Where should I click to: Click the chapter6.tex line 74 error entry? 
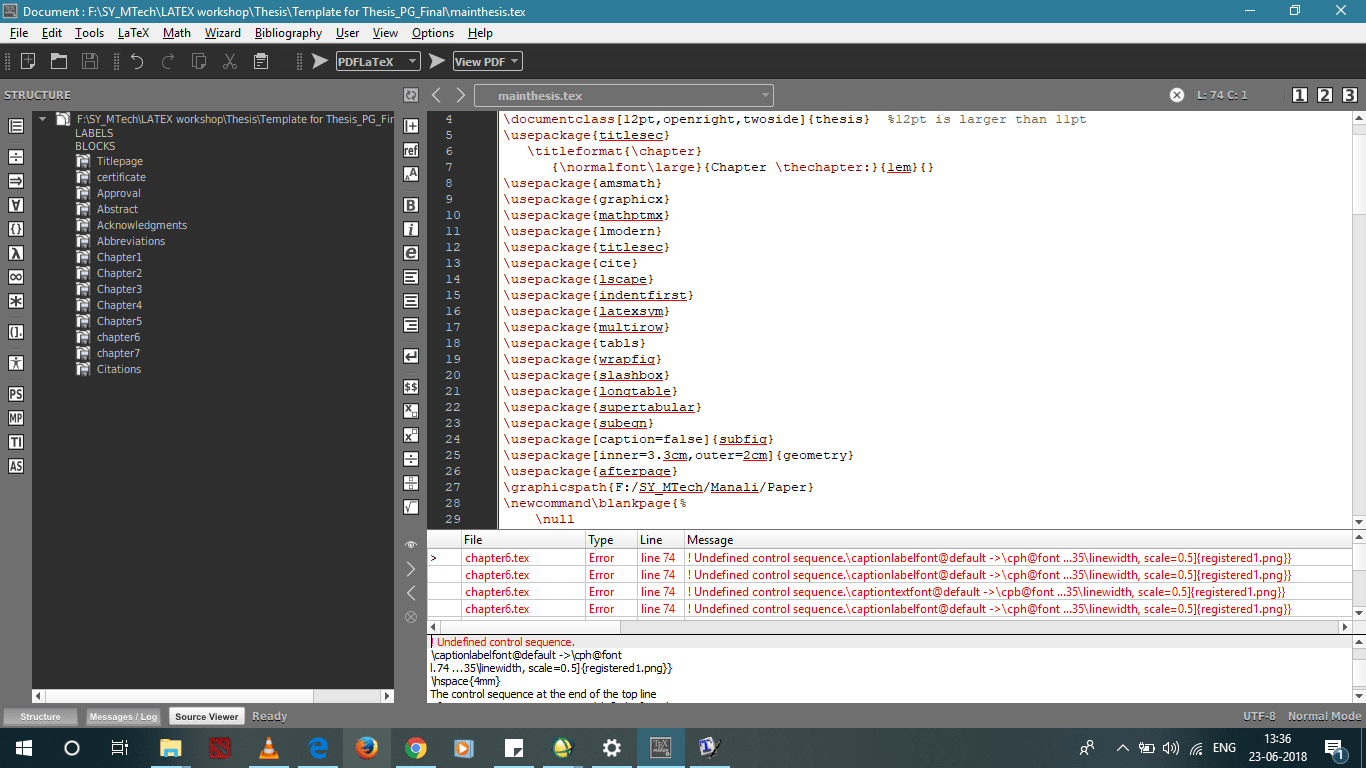tap(497, 558)
